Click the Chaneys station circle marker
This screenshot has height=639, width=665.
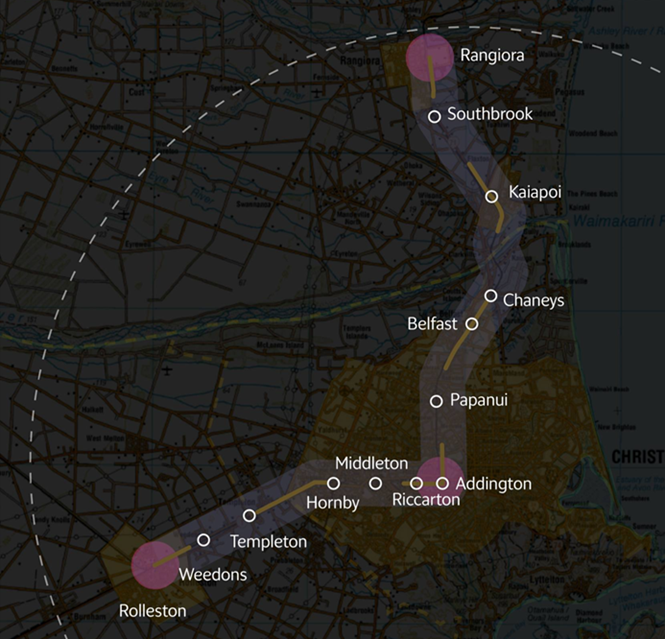[x=491, y=296]
